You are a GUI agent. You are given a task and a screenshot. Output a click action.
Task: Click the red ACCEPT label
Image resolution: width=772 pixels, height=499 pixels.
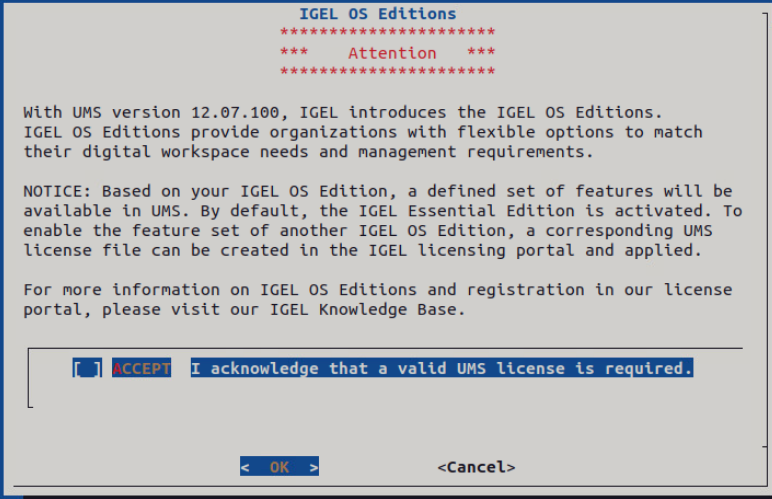(141, 369)
